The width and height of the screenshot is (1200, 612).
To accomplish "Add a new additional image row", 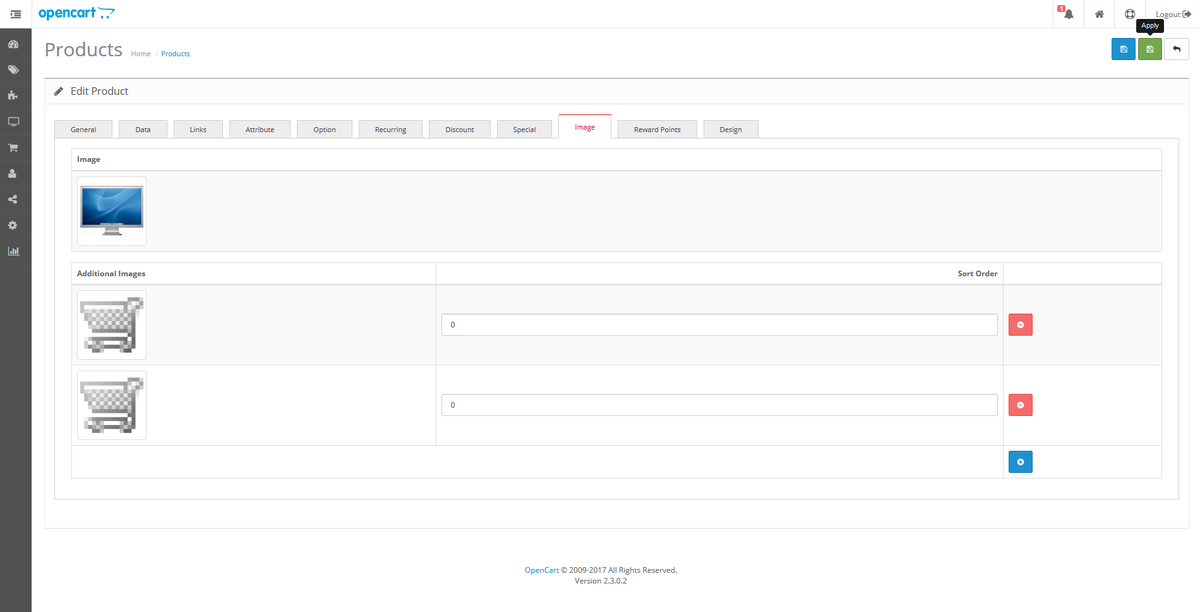I will click(x=1020, y=462).
